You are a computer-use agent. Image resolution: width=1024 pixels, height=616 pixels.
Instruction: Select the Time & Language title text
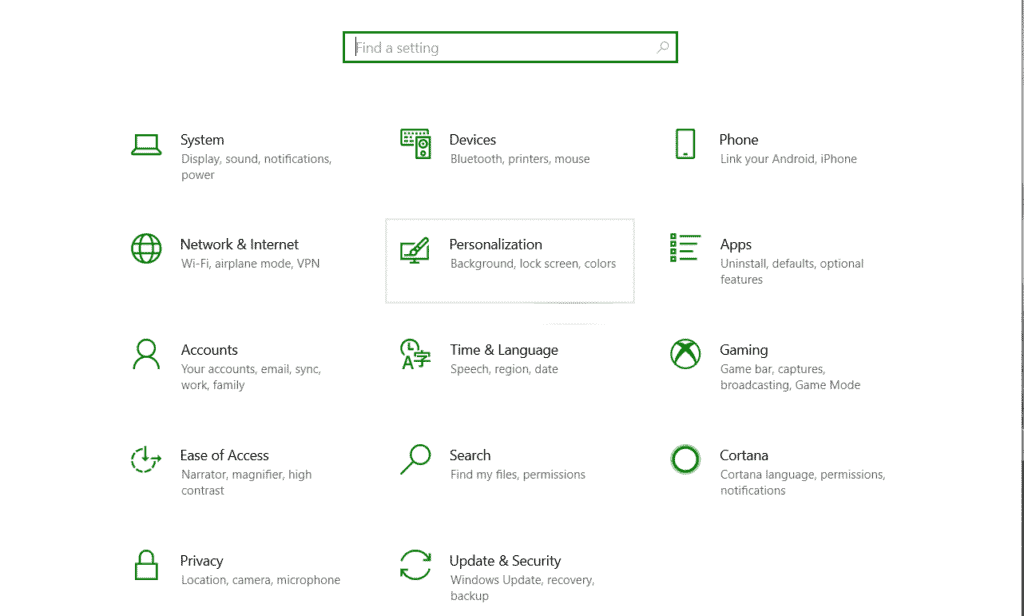click(x=504, y=350)
